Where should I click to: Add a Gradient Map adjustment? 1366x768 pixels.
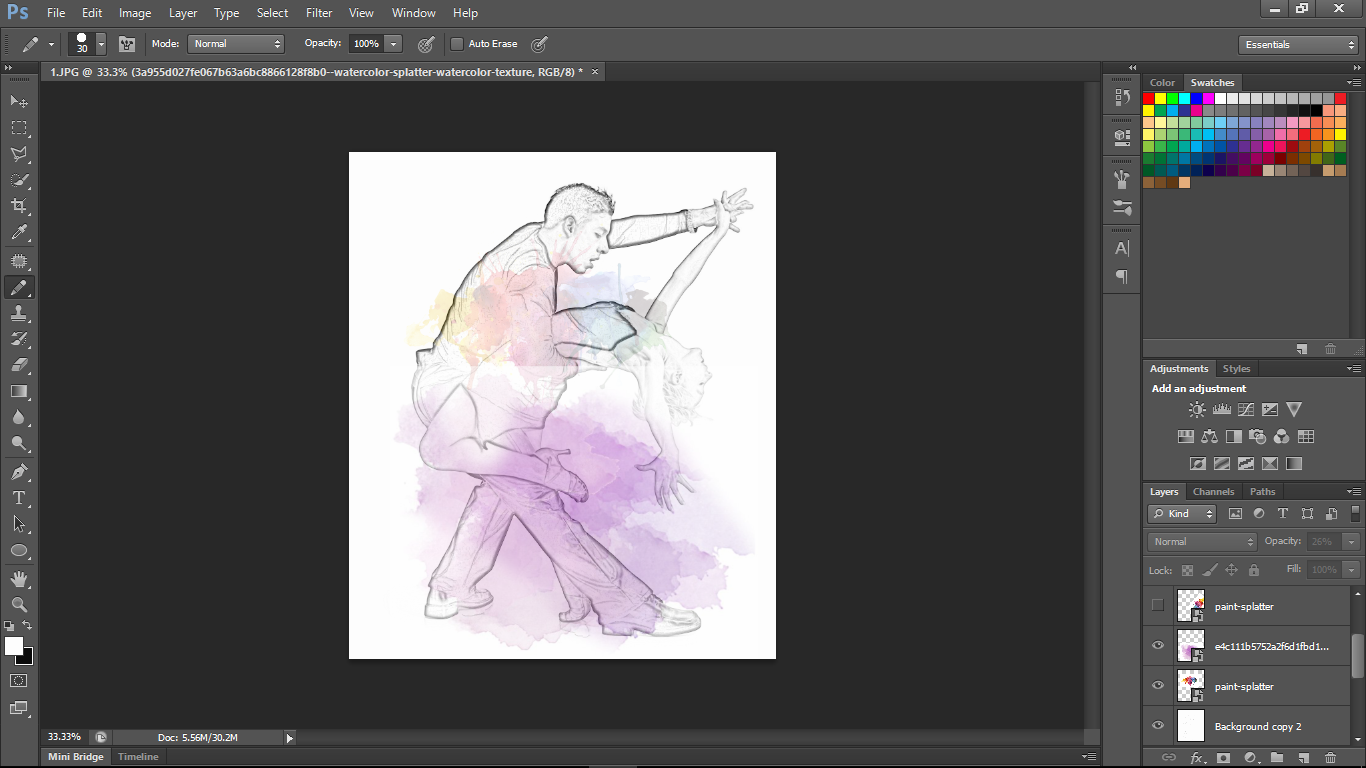[1294, 463]
